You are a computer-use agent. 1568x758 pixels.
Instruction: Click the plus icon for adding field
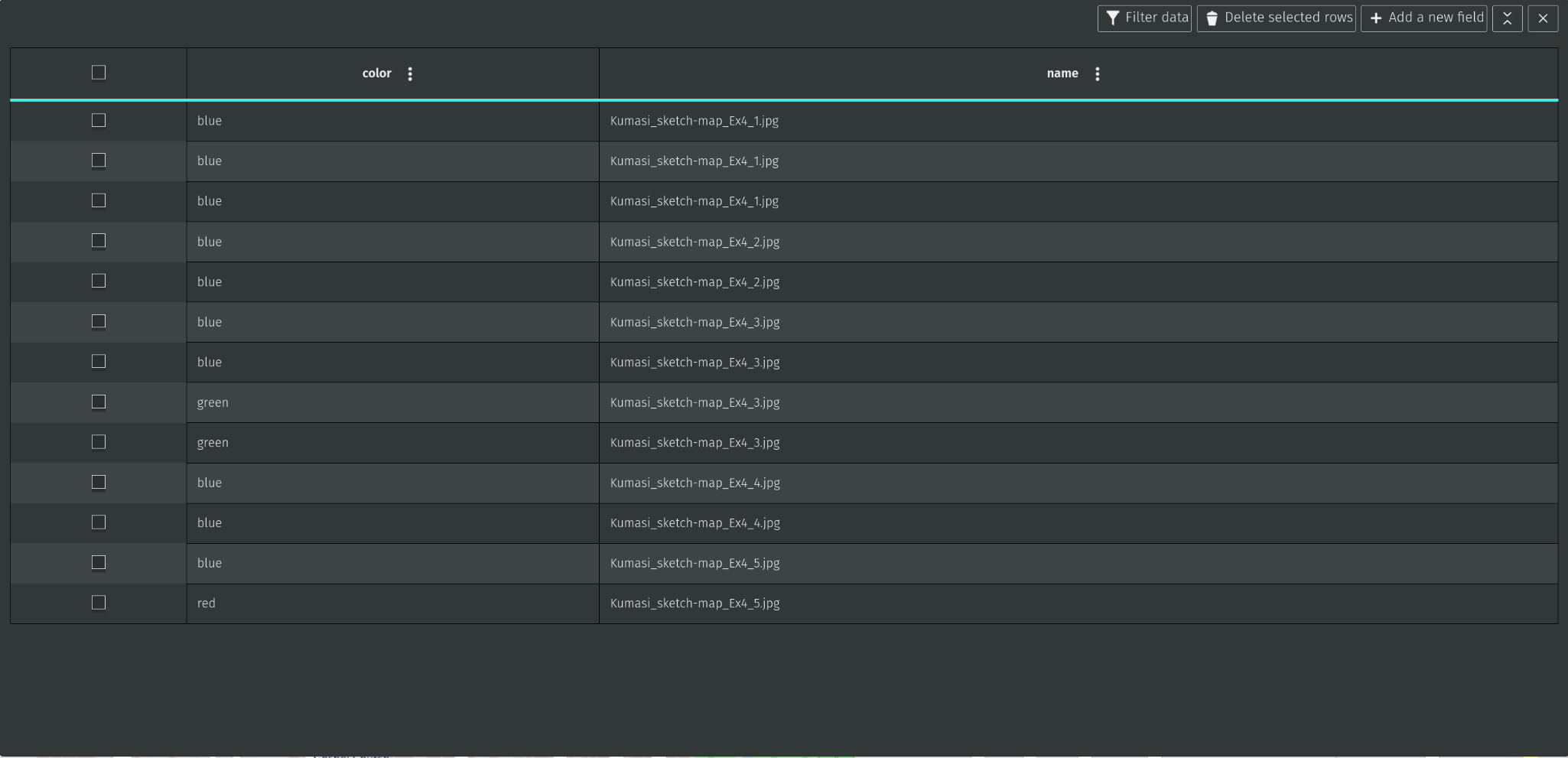1376,18
